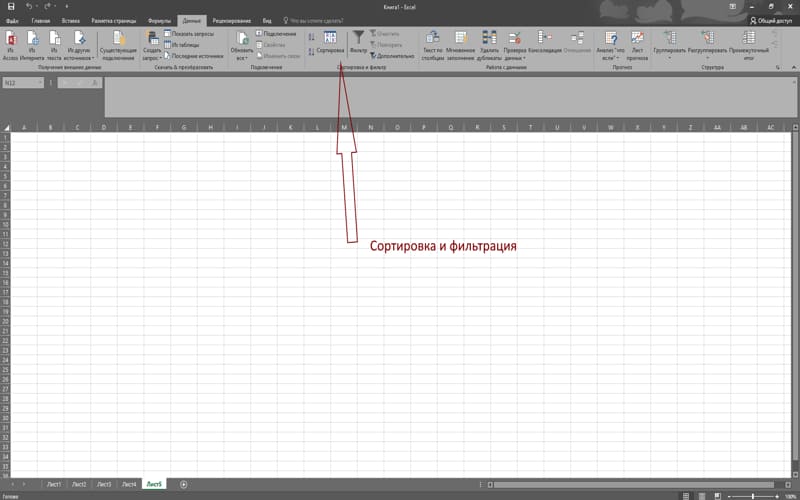Sort ascending with the A-Z icon
The width and height of the screenshot is (800, 500).
(311, 37)
